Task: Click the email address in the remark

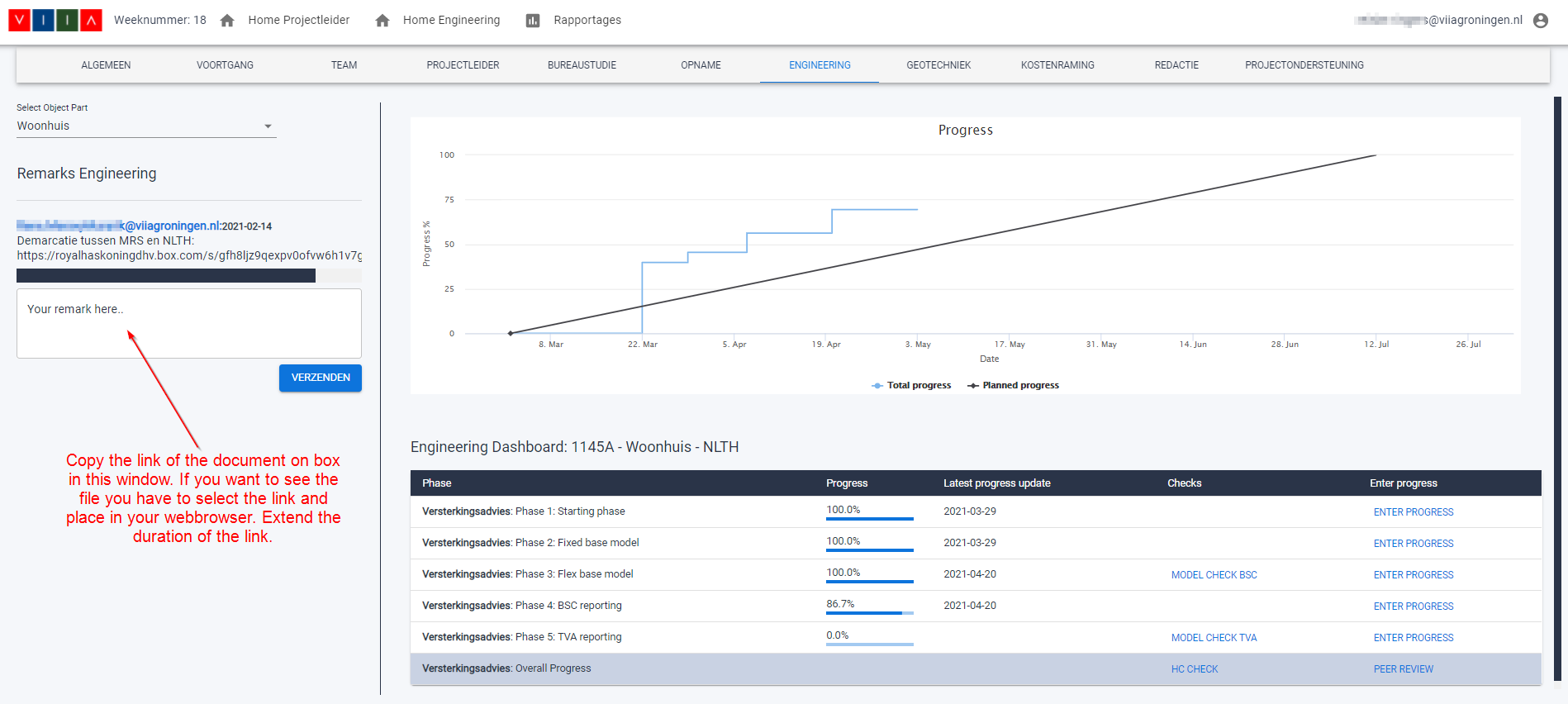Action: pos(119,226)
